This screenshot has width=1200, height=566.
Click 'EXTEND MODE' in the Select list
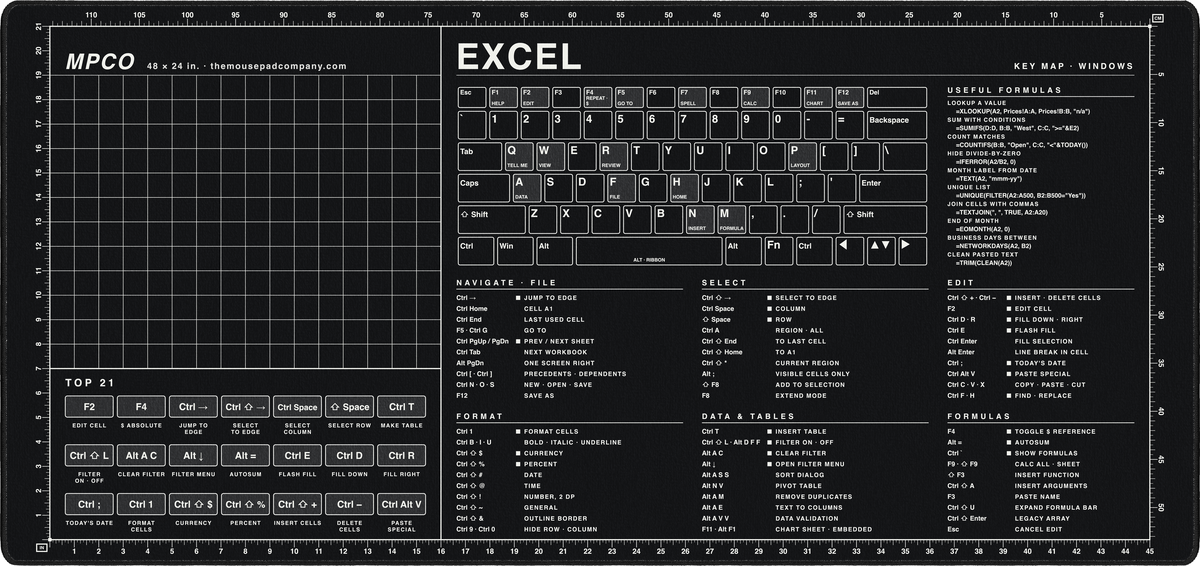coord(801,395)
